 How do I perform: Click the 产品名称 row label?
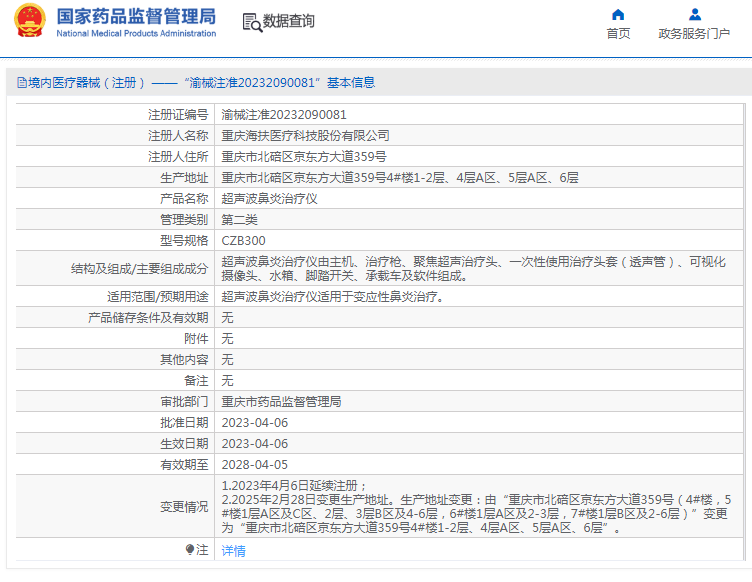tap(184, 199)
